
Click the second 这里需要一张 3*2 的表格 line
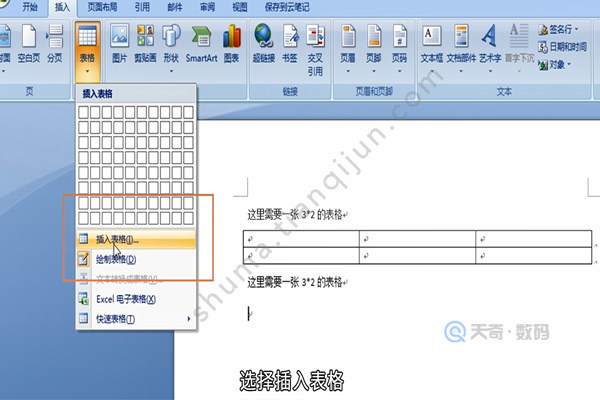(297, 282)
